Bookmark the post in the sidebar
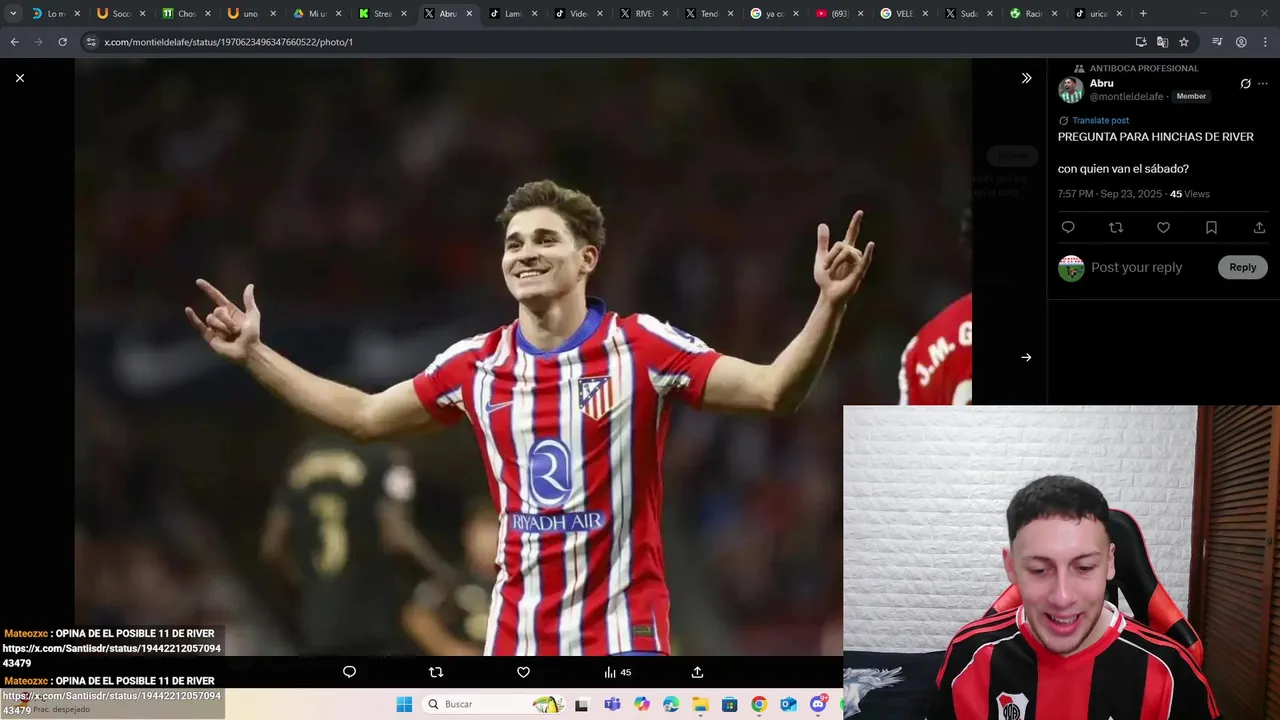Viewport: 1280px width, 720px height. 1211,228
